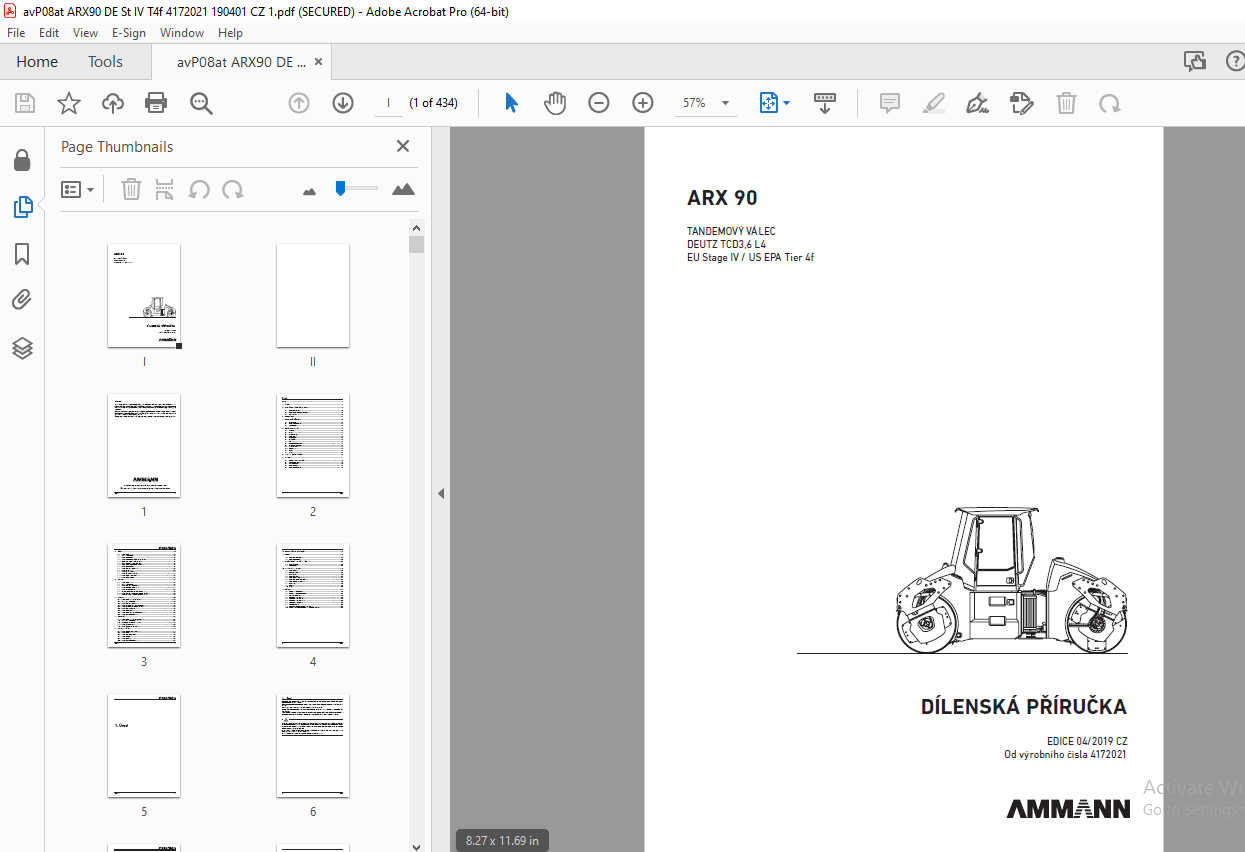The height and width of the screenshot is (852, 1245).
Task: Click the thumbnails scrollbar down arrow
Action: tap(416, 845)
